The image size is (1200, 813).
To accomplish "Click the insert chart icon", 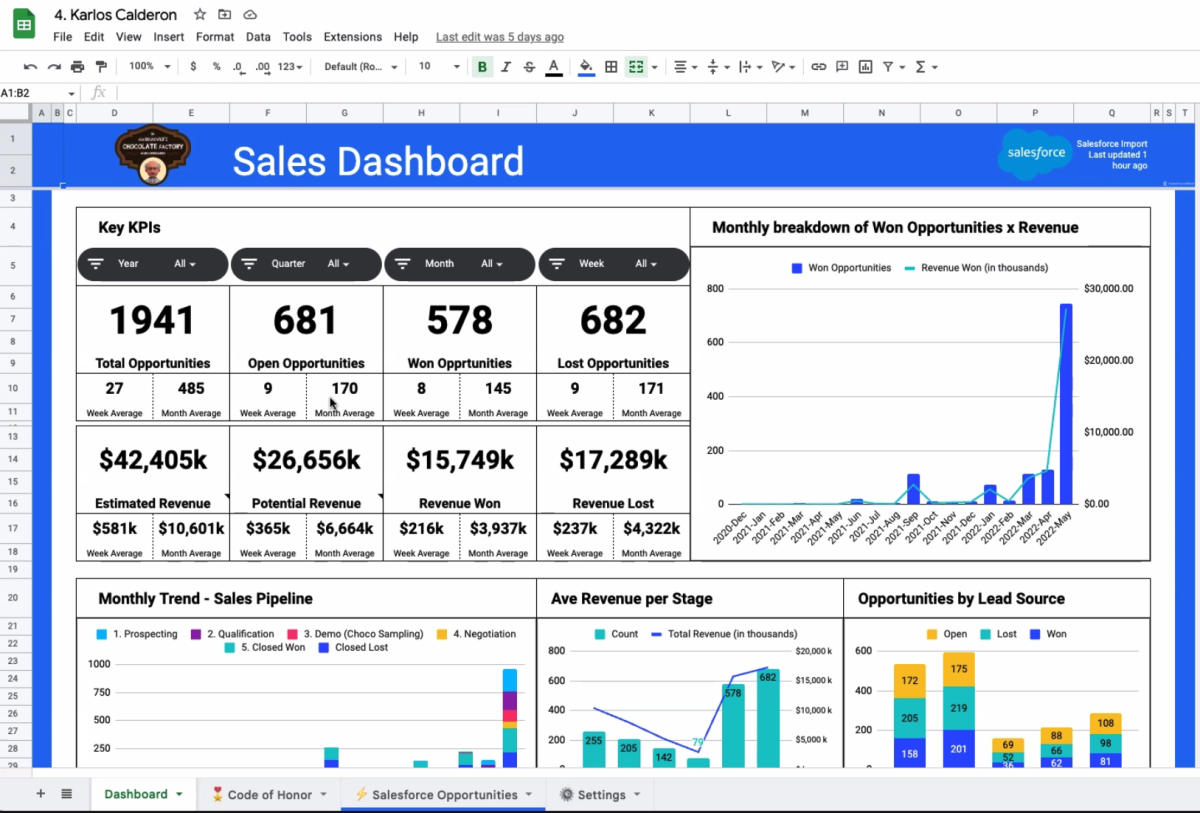I will coord(865,67).
